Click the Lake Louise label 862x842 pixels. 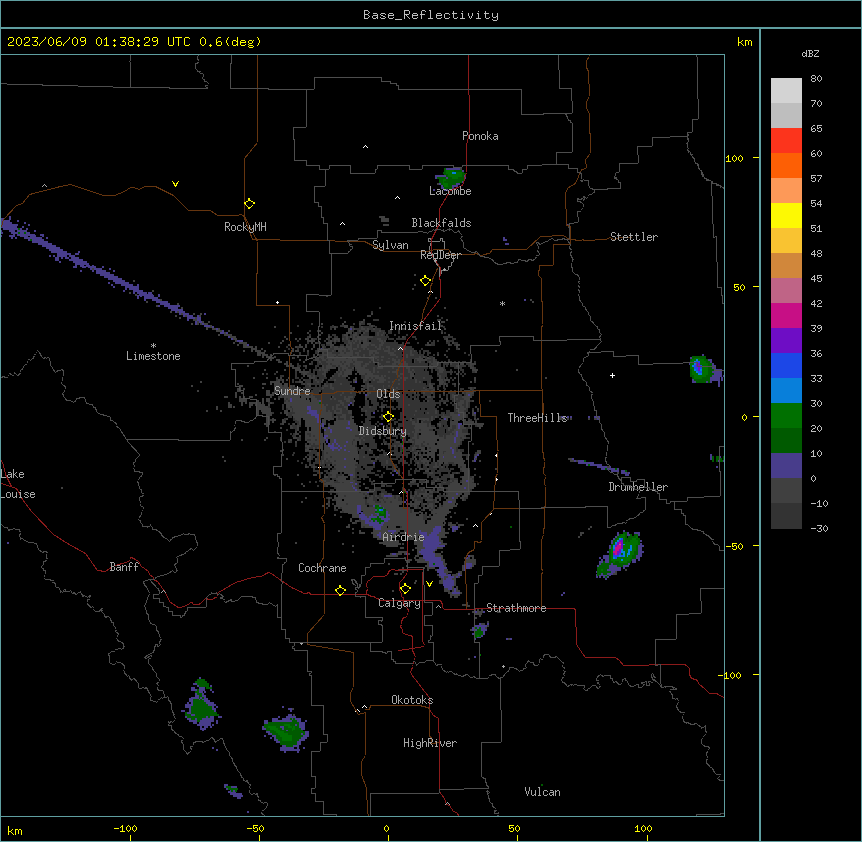18,484
